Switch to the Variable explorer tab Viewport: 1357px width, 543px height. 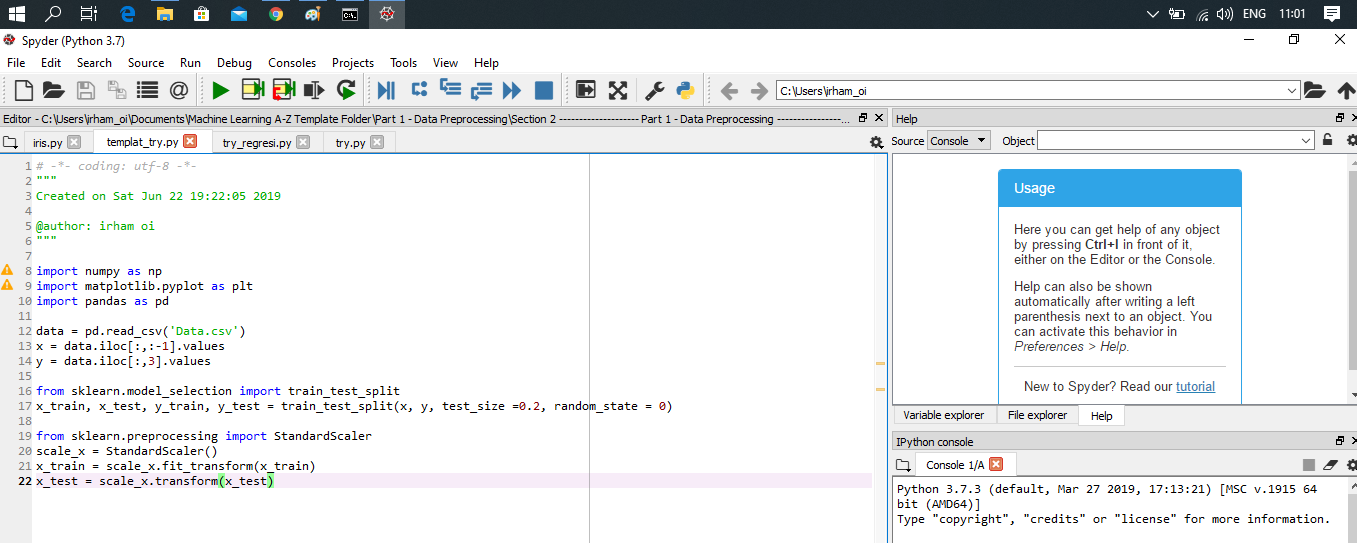point(943,415)
